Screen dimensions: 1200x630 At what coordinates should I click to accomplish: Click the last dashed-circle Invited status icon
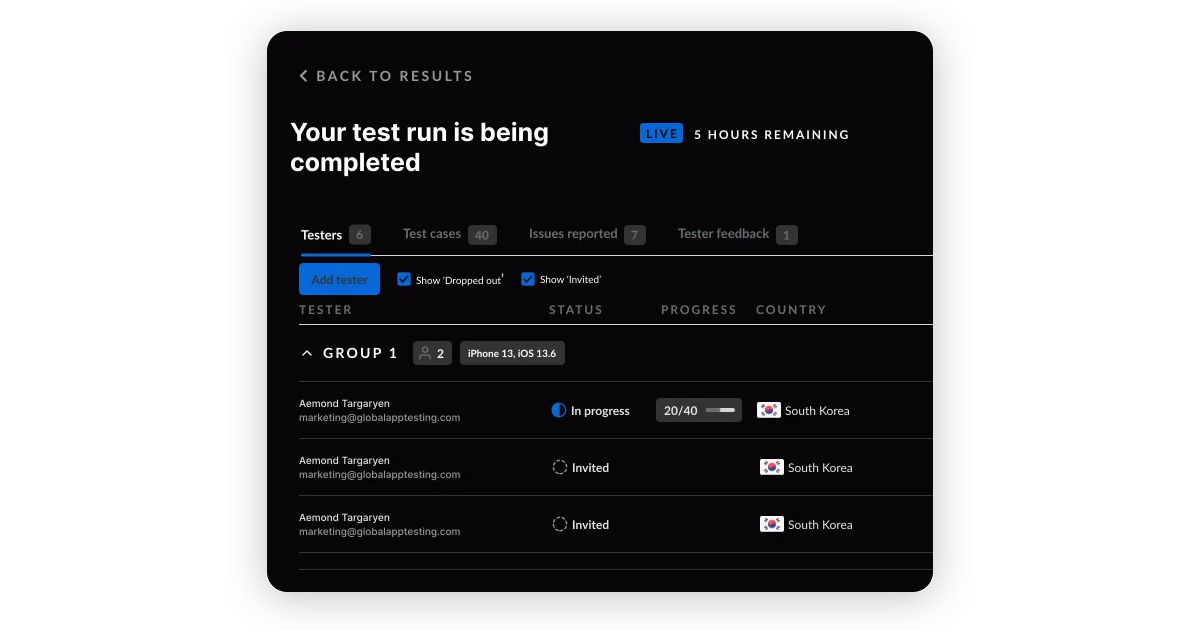coord(560,524)
